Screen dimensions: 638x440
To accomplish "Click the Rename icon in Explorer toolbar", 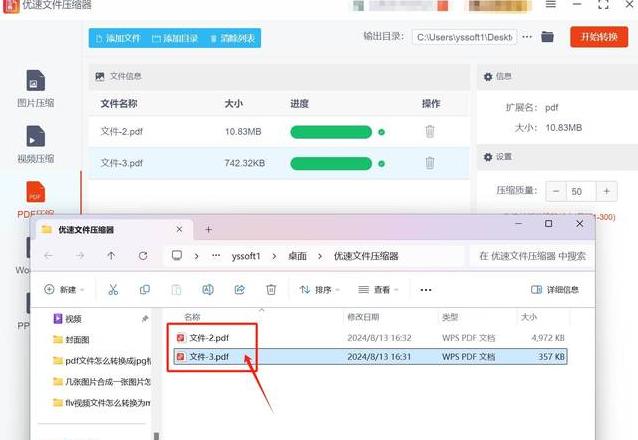I will (x=208, y=290).
